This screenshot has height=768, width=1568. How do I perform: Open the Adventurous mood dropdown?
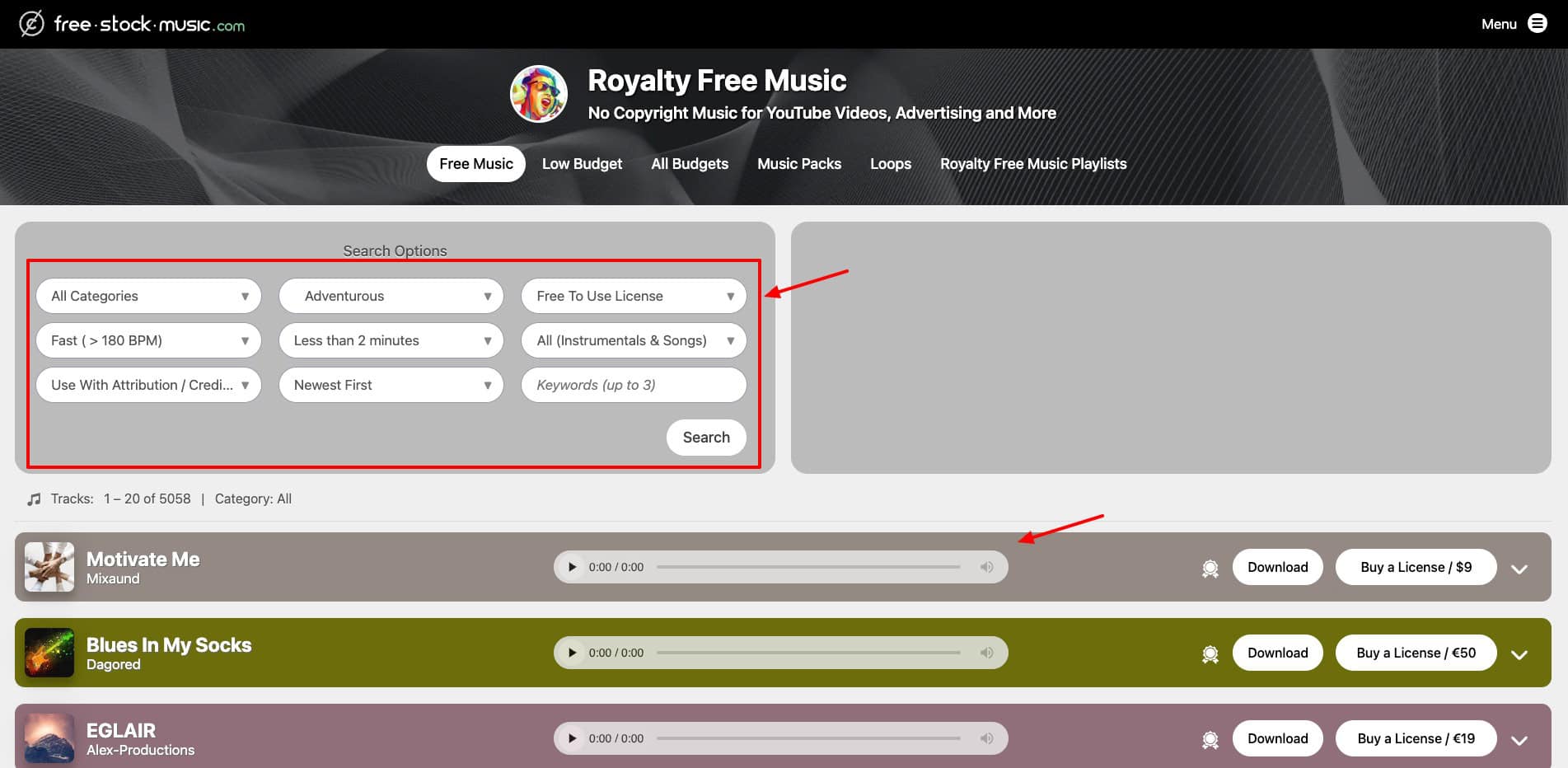(x=391, y=296)
